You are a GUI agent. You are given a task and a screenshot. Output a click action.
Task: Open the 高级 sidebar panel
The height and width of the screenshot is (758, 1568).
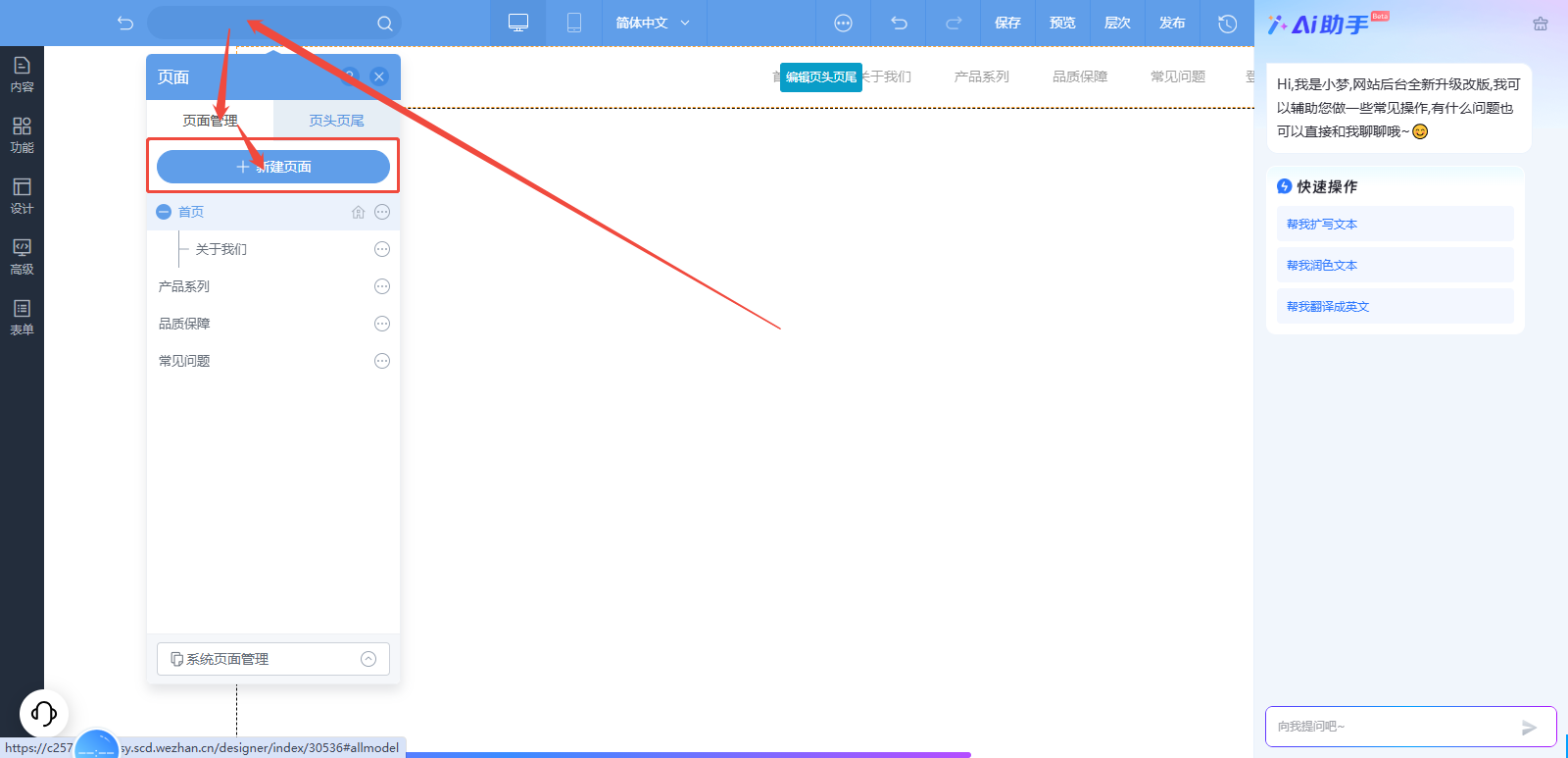coord(22,257)
